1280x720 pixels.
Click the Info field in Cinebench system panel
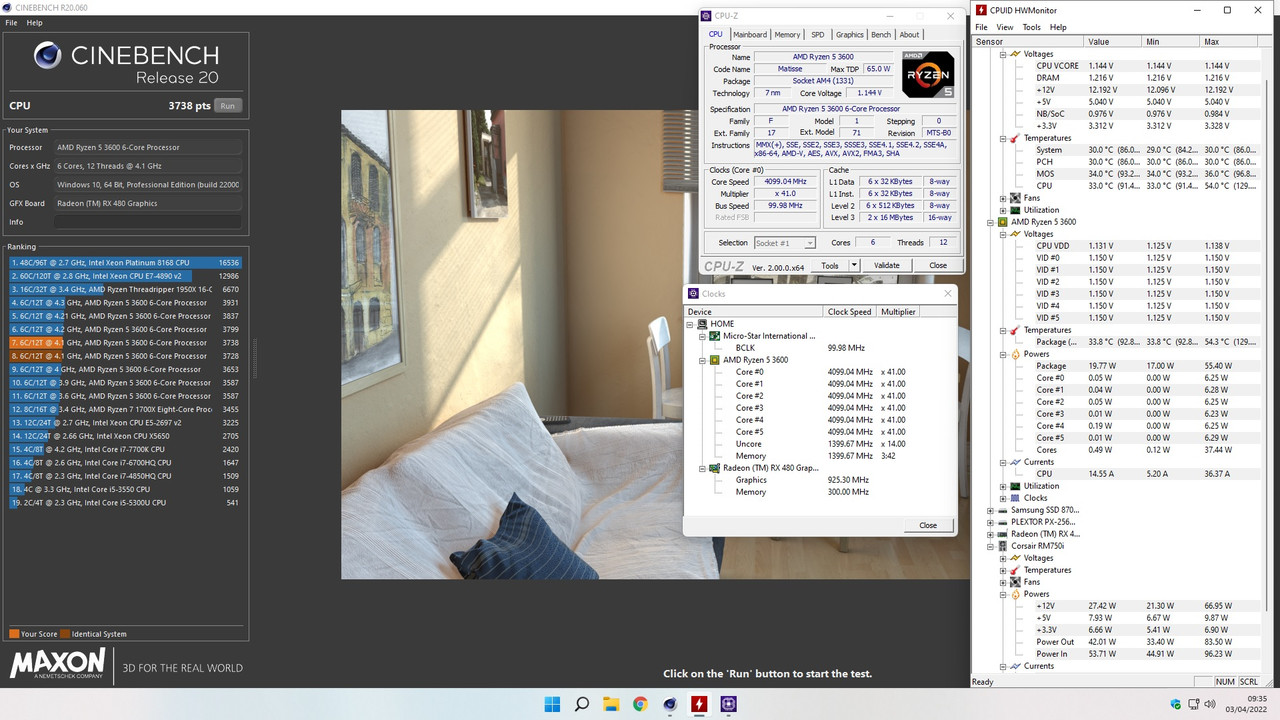pos(148,222)
